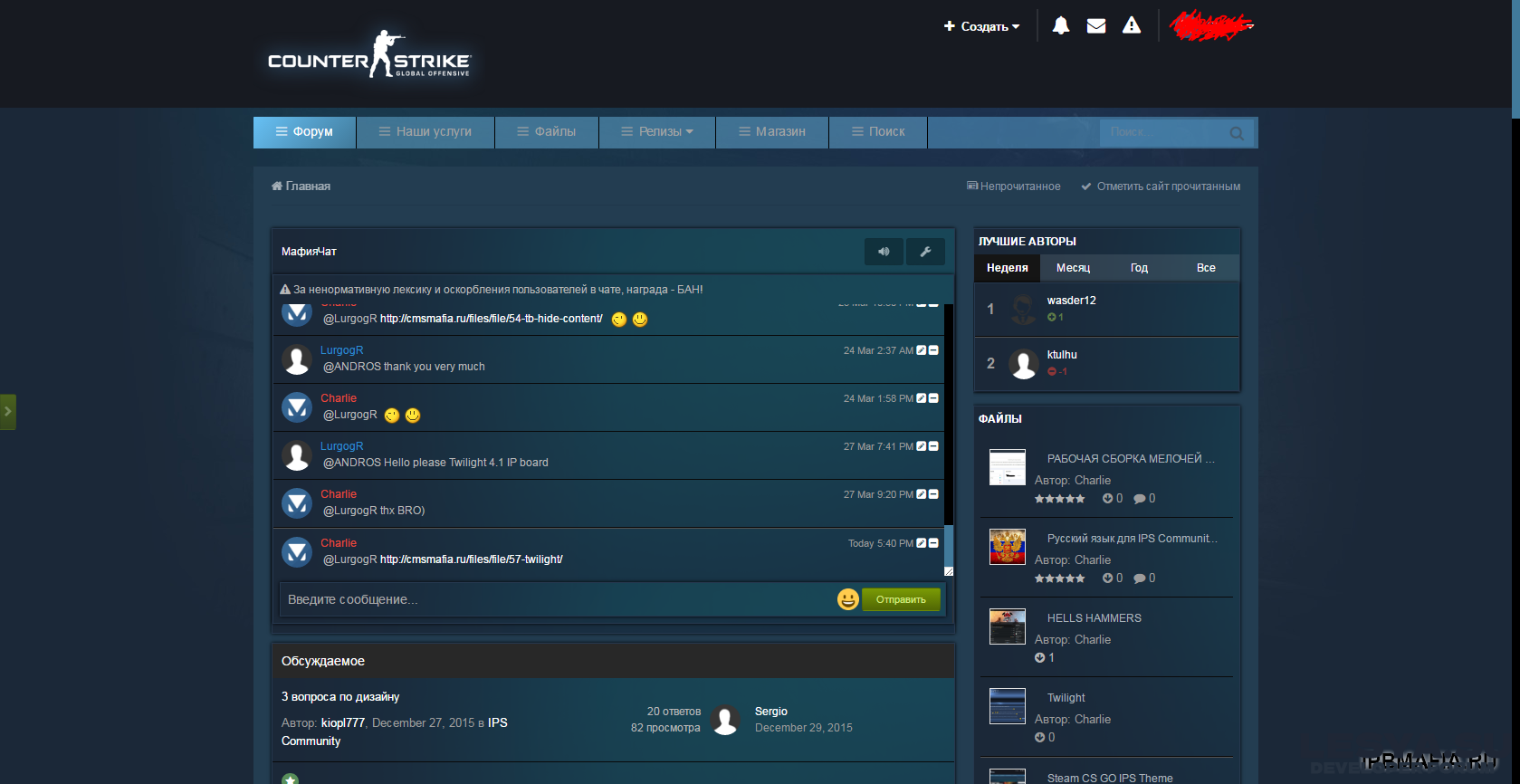The height and width of the screenshot is (784, 1520).
Task: Delete the 27 Mar 7:41 PM chat message
Action: (x=933, y=446)
